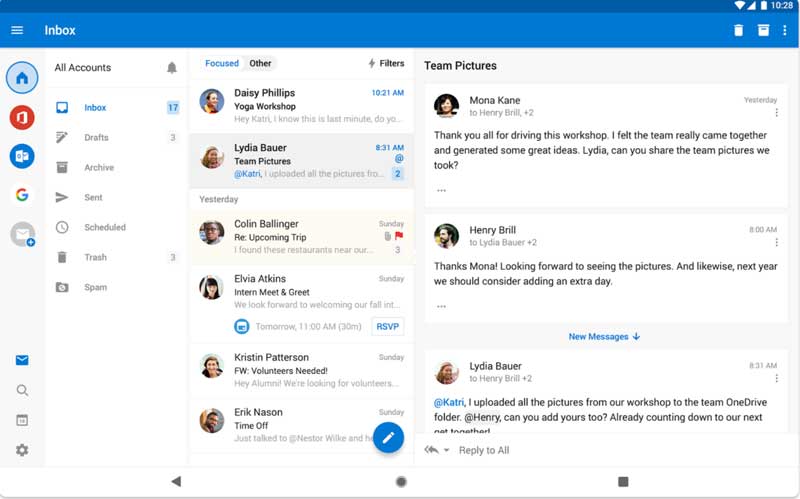This screenshot has height=499, width=800.
Task: Click Daisy Phillips' avatar in message list
Action: [x=211, y=101]
